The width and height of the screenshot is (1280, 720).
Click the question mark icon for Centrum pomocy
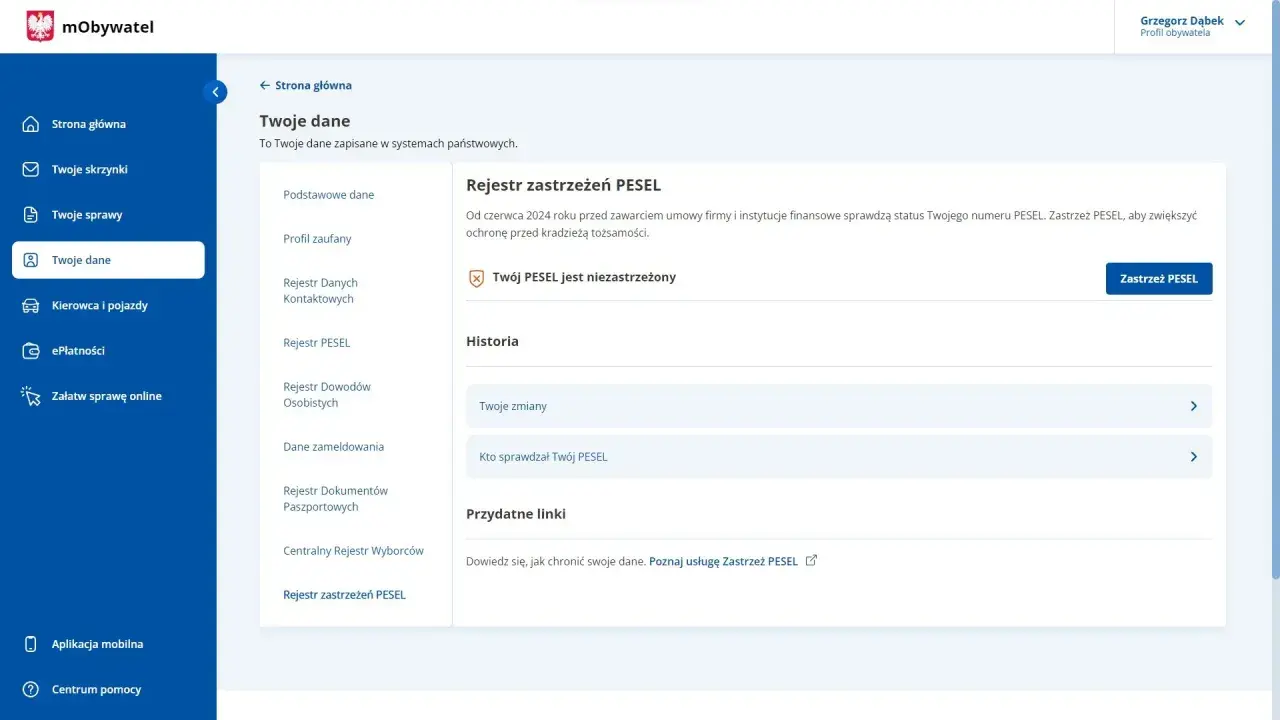pos(31,689)
